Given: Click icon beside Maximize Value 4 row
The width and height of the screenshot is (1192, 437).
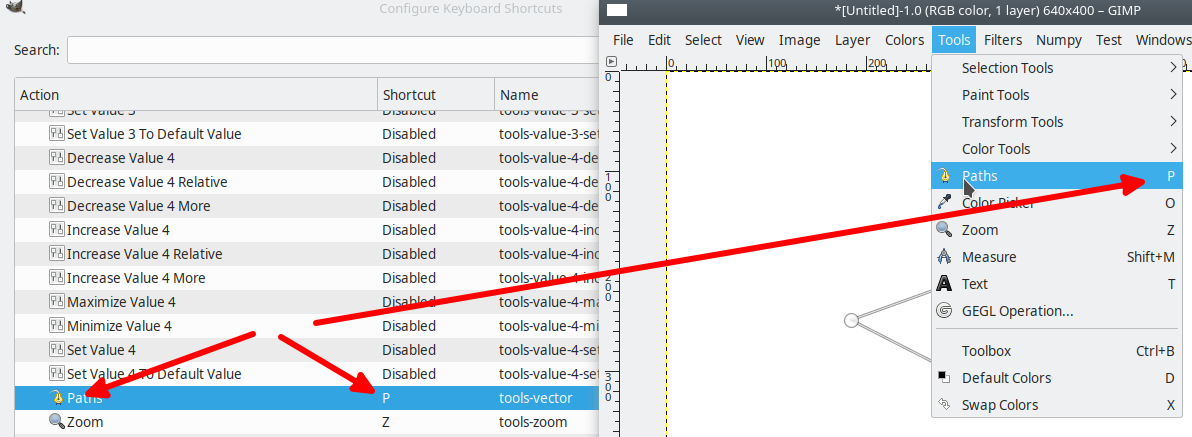Looking at the screenshot, I should 57,302.
